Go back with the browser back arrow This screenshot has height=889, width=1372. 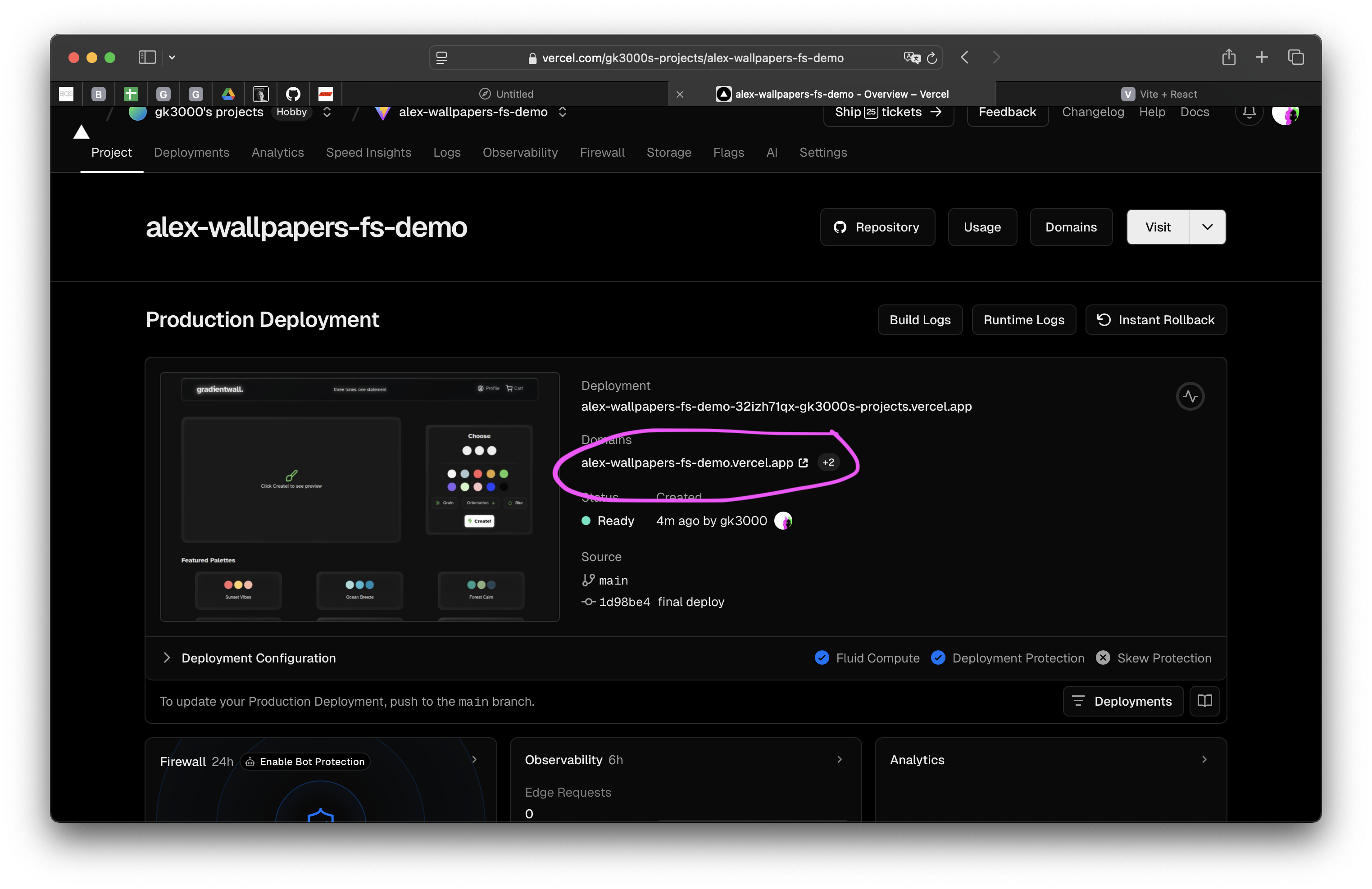964,57
